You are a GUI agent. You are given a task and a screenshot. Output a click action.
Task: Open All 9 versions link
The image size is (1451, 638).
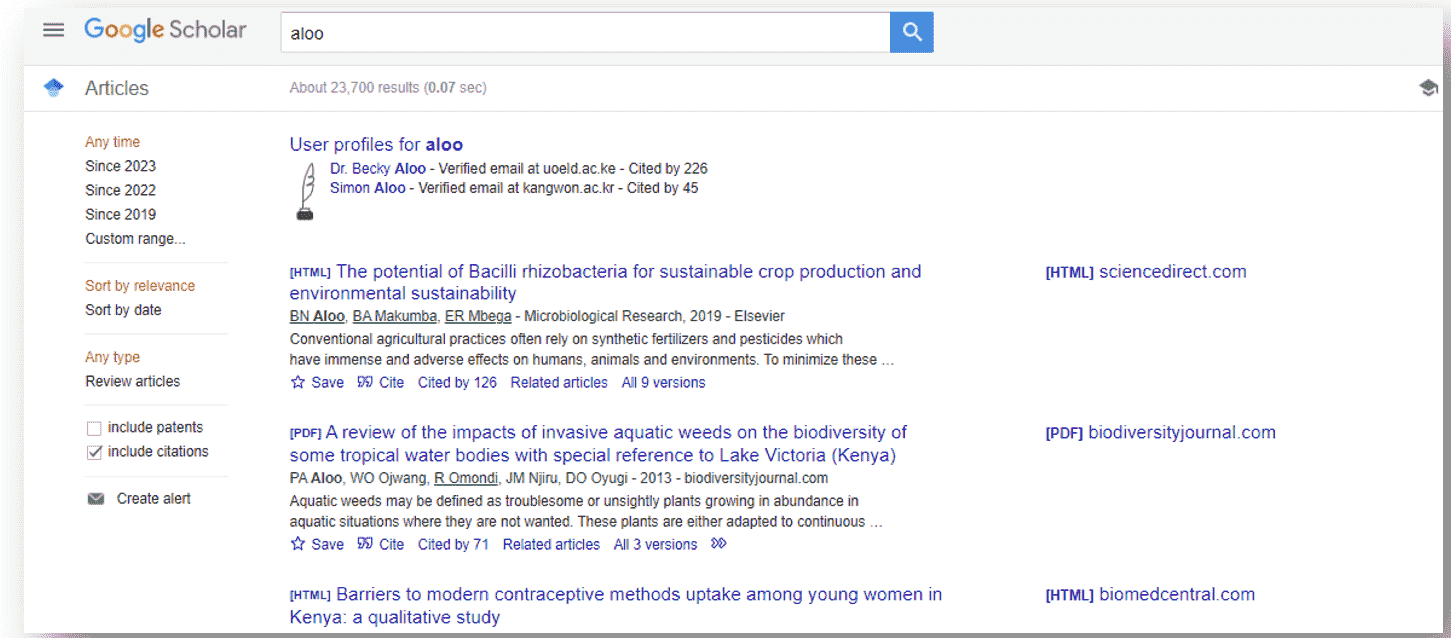click(x=663, y=382)
